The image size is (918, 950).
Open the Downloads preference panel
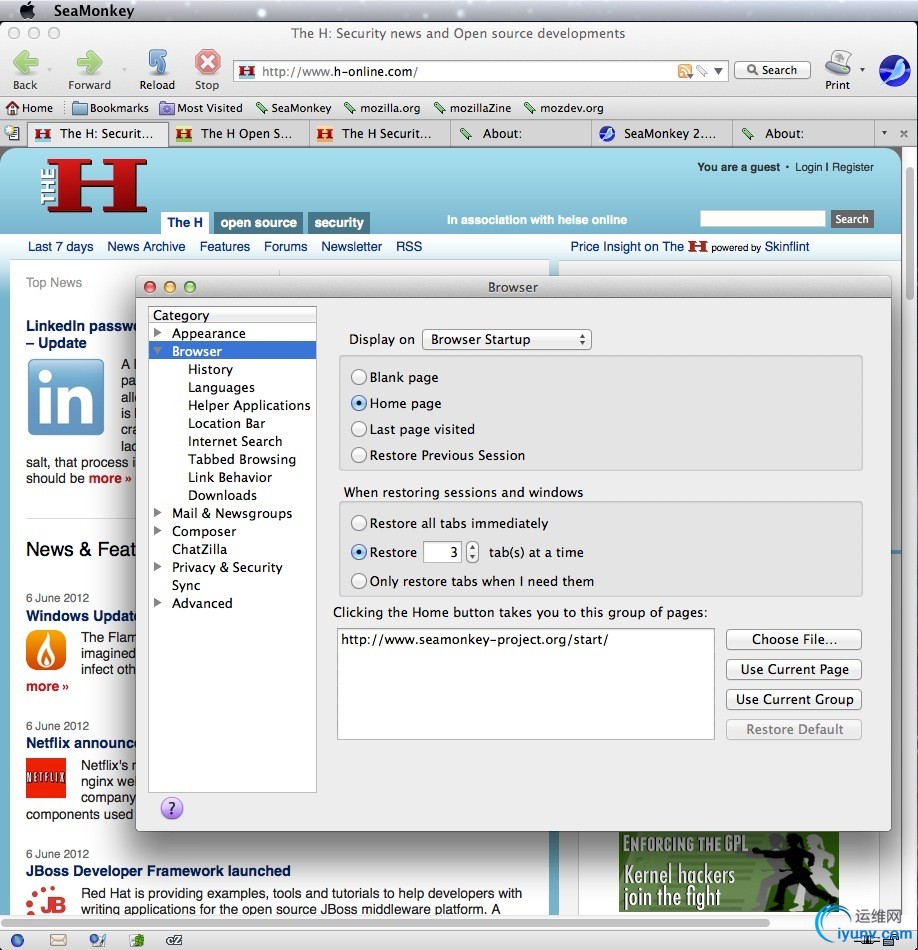pyautogui.click(x=222, y=495)
